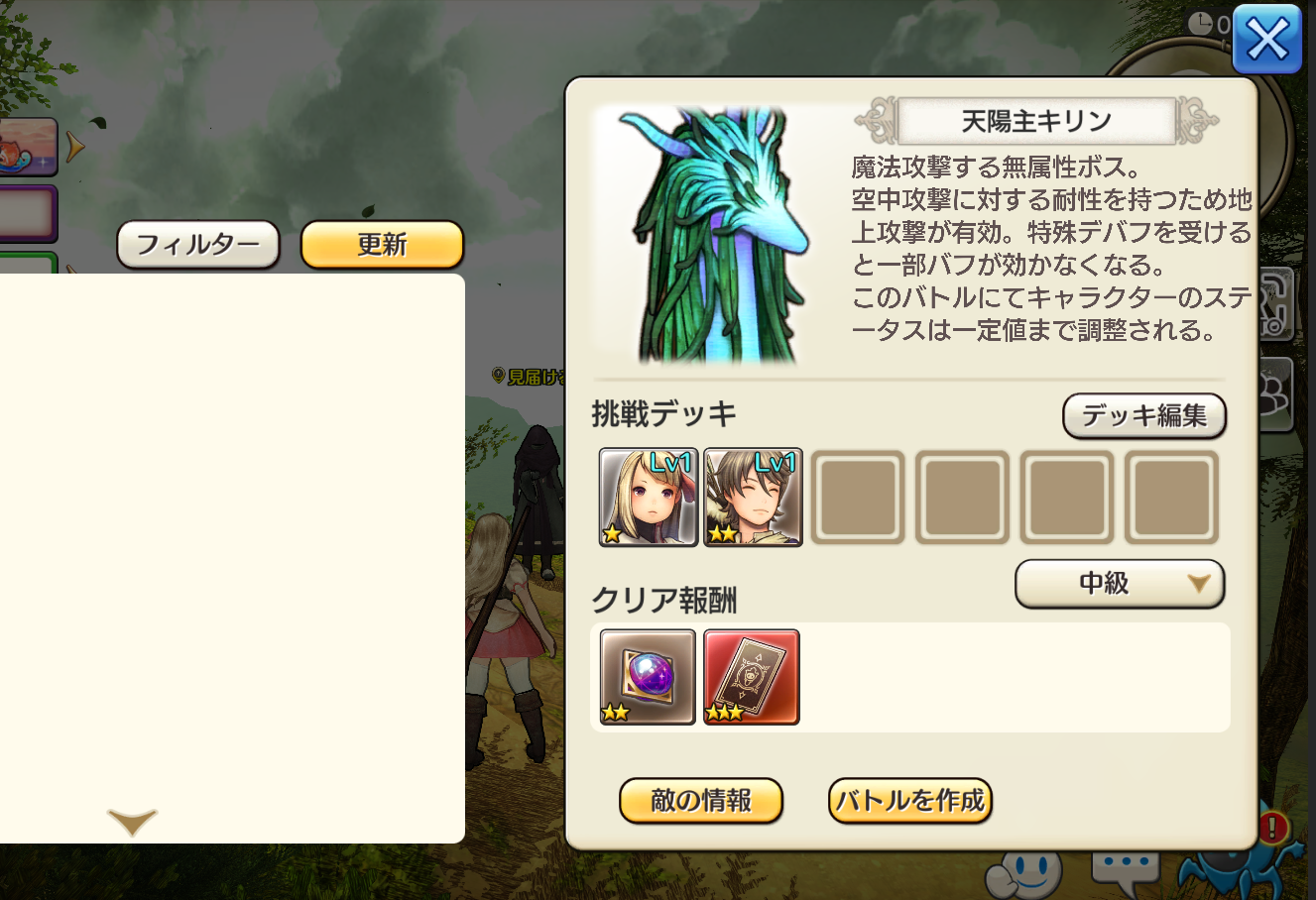Click the purple orb reward icon

(648, 677)
